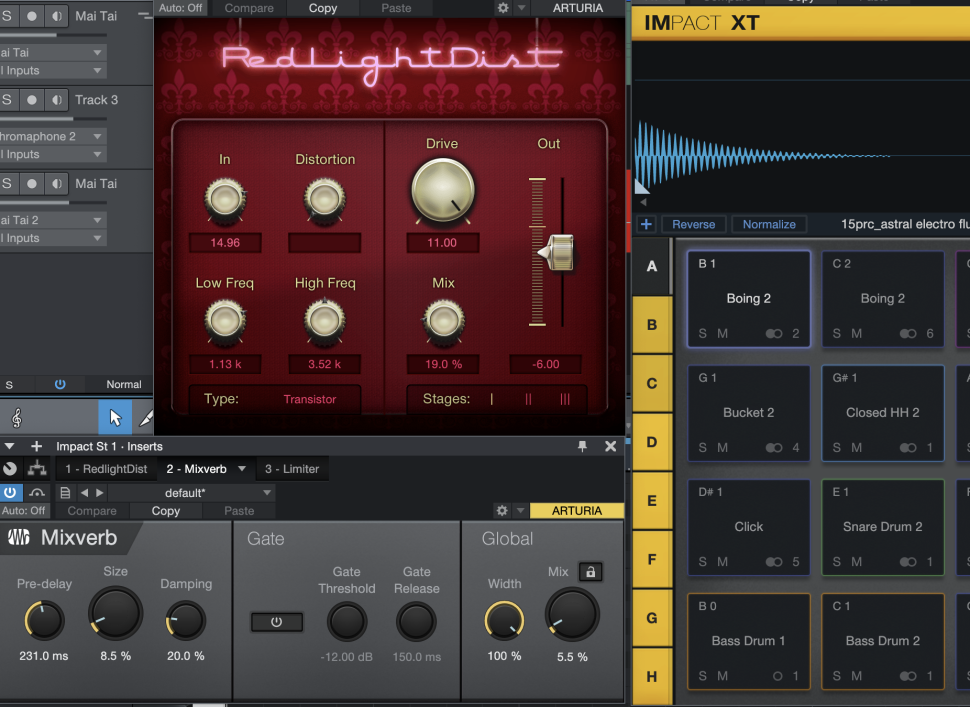Toggle the Mixverb Mix lock
This screenshot has height=707, width=970.
(x=590, y=572)
